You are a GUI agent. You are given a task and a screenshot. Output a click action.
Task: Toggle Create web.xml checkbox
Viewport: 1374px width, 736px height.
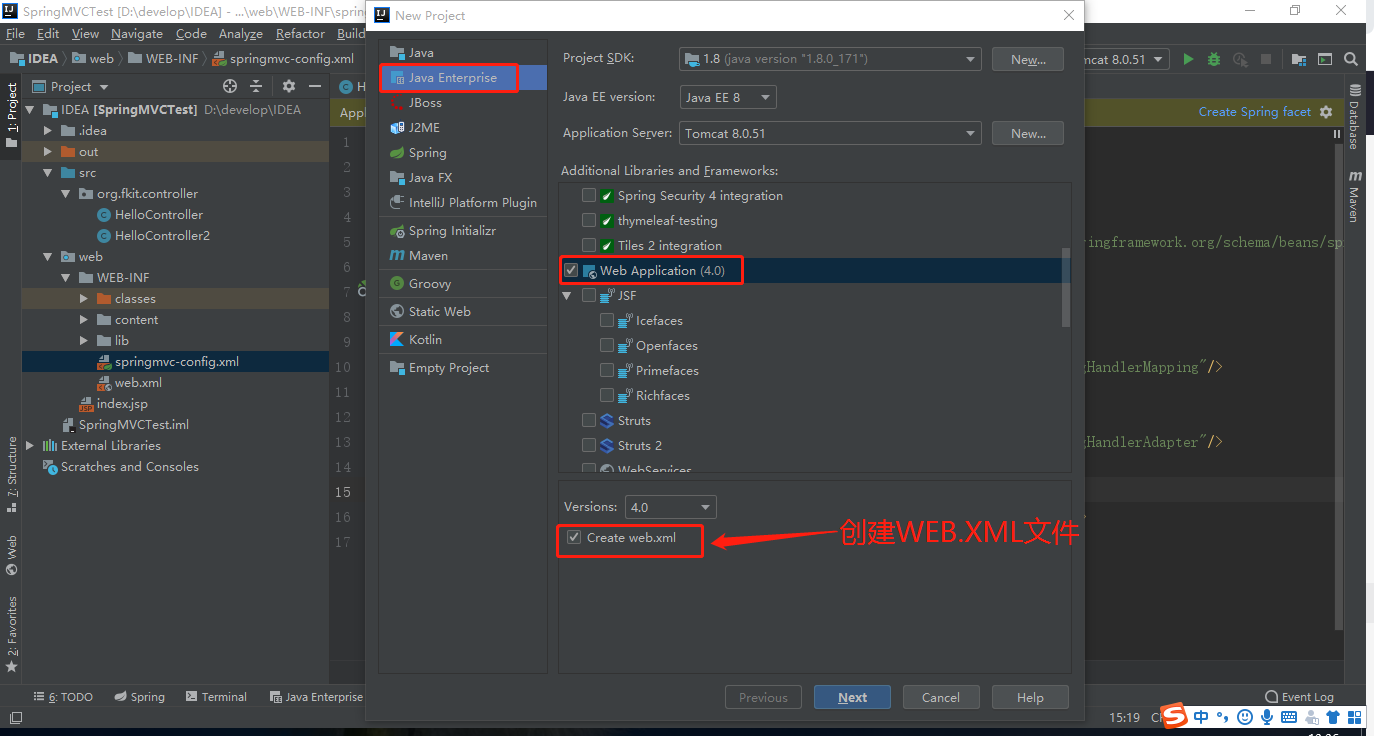point(574,538)
